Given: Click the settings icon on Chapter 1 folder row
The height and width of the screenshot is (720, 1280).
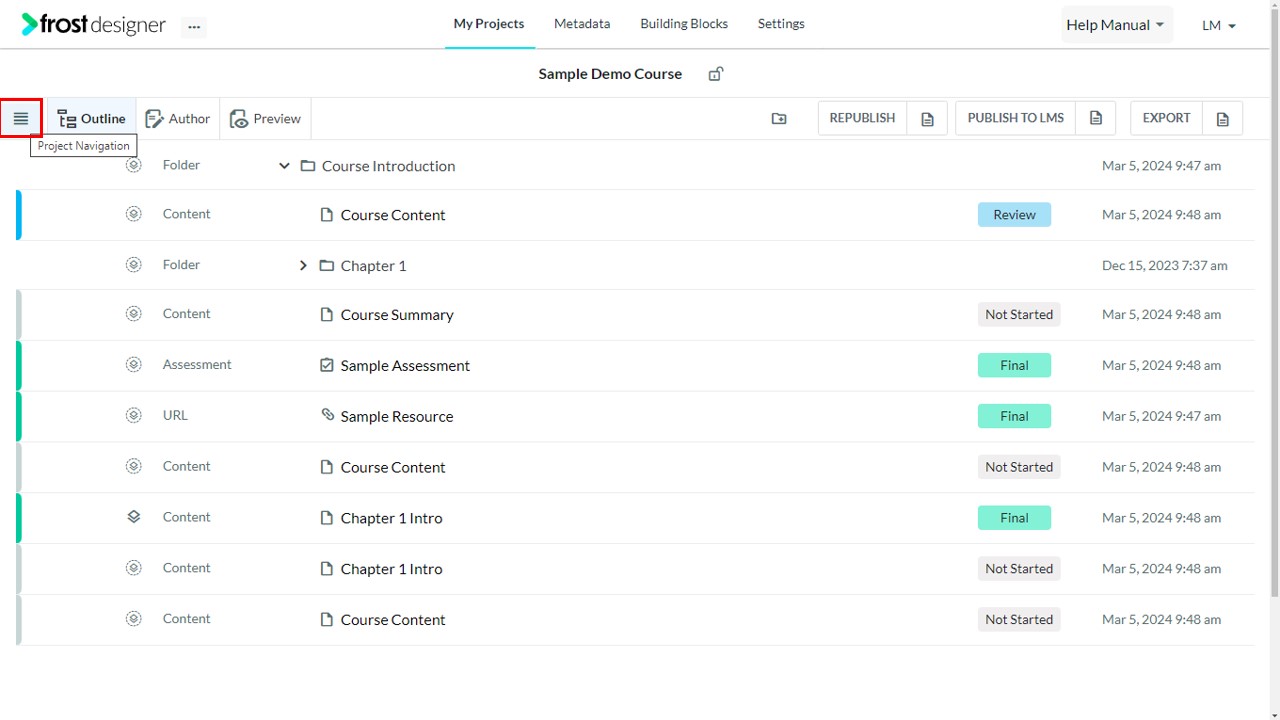Looking at the screenshot, I should 134,265.
